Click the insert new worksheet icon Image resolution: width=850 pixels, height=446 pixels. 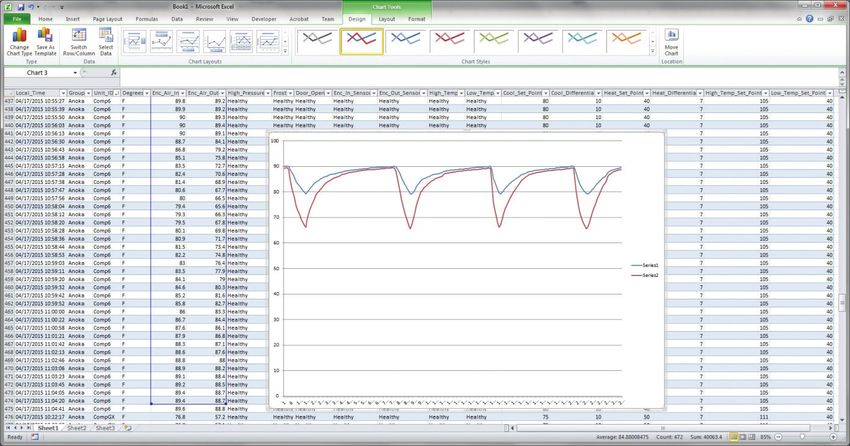click(128, 428)
